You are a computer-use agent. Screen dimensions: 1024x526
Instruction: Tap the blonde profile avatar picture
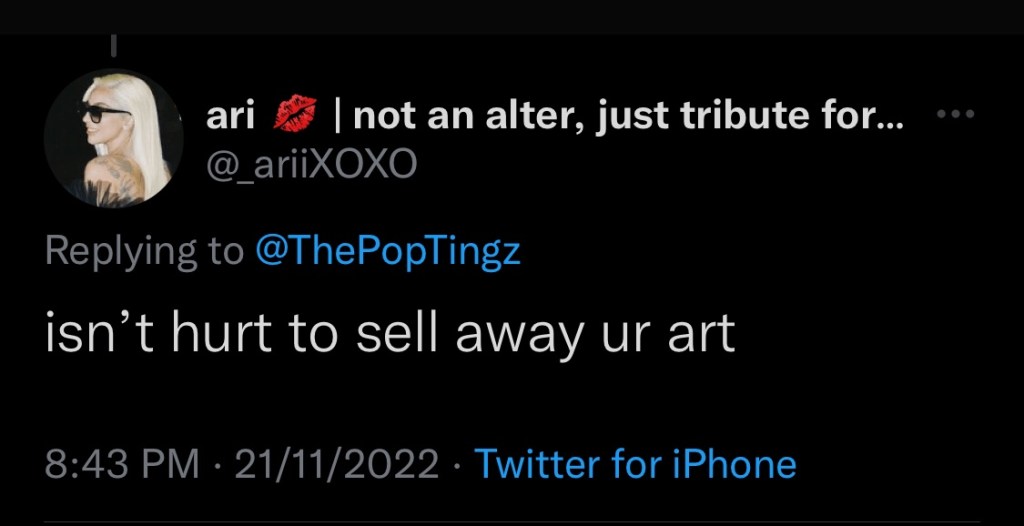click(116, 138)
